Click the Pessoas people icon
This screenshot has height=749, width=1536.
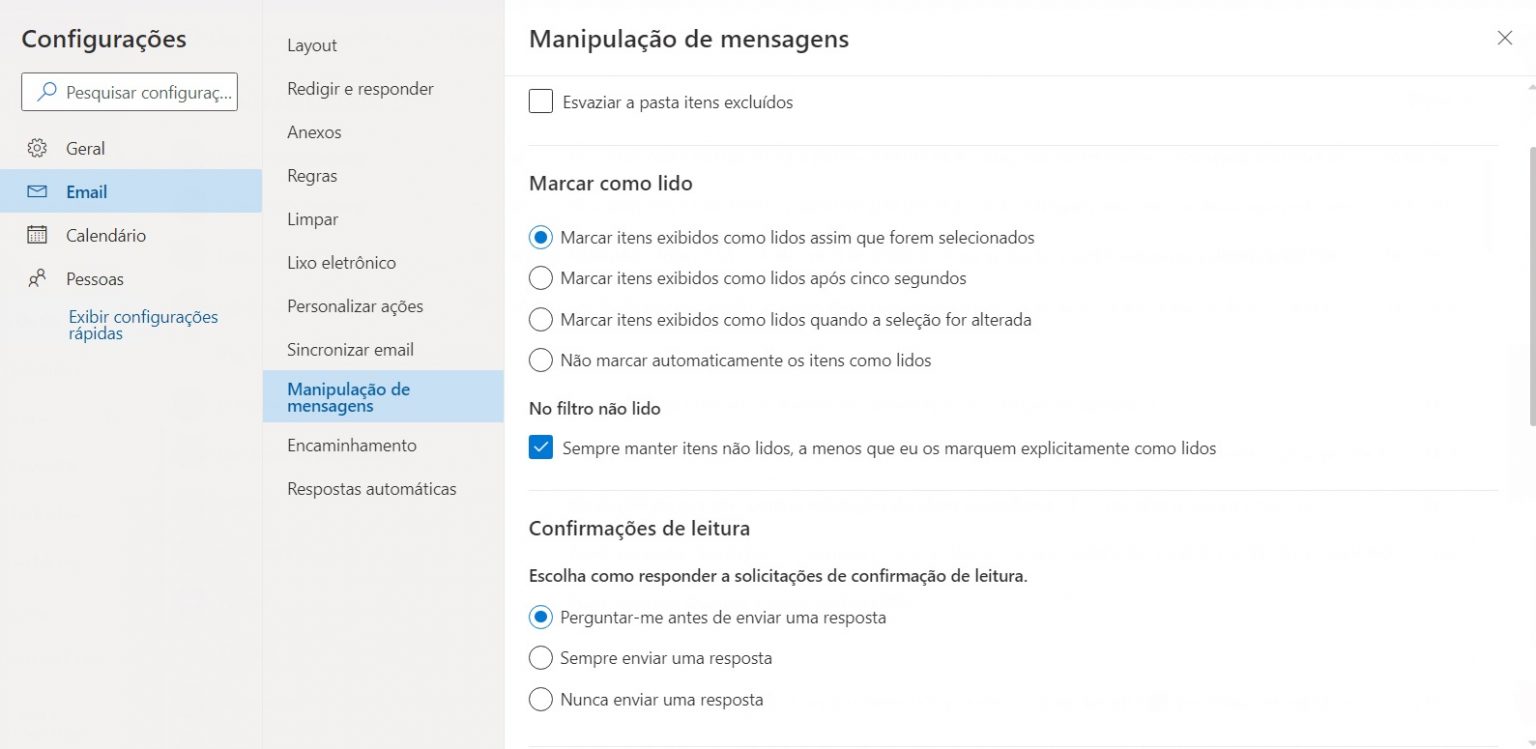(x=37, y=279)
